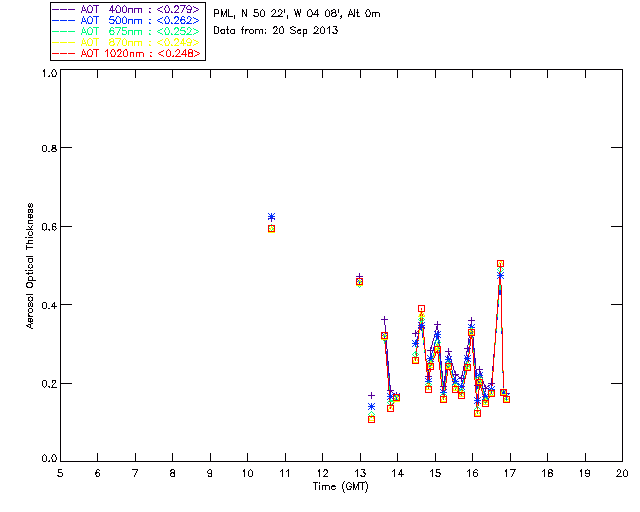640x512 pixels.
Task: Click the x-axis tick label 5
Action: (60, 473)
